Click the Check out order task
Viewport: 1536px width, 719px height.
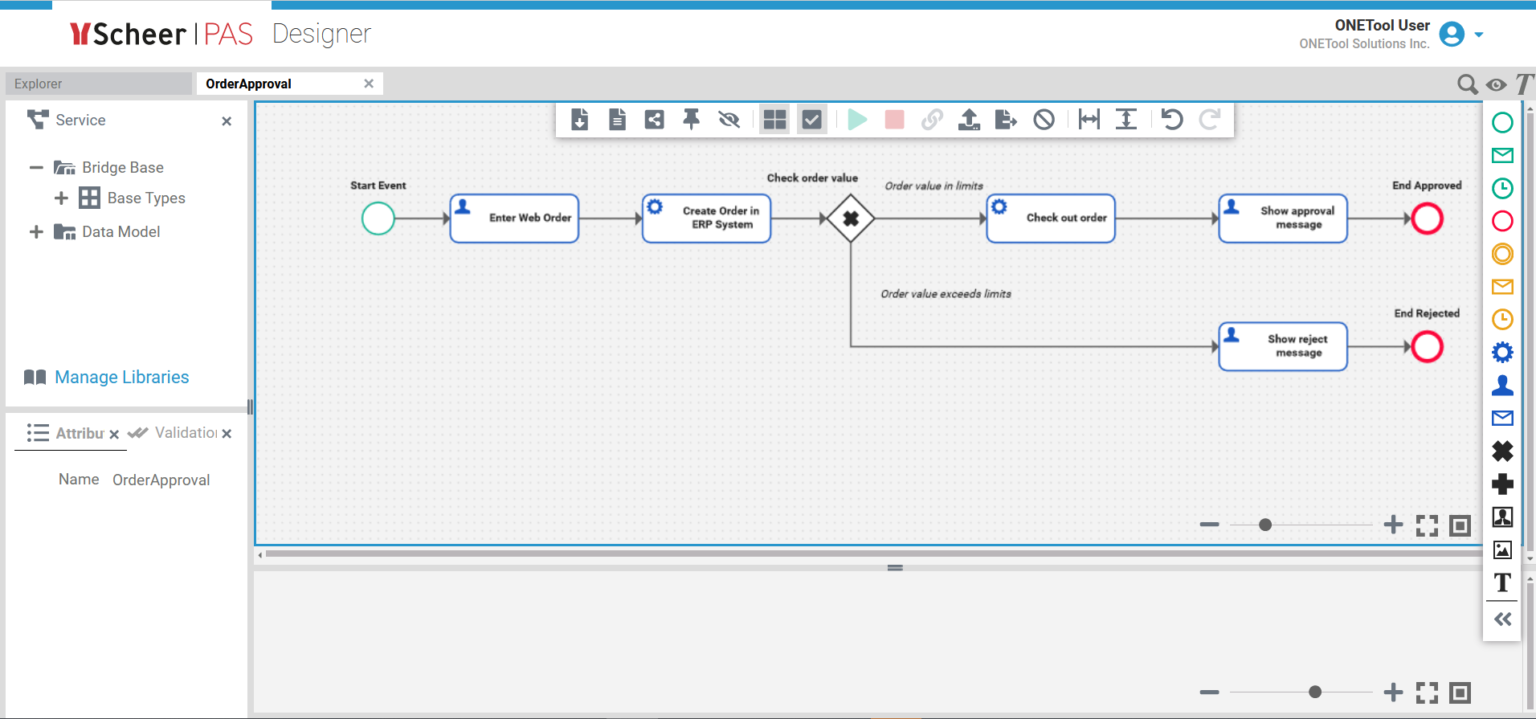(x=1050, y=218)
